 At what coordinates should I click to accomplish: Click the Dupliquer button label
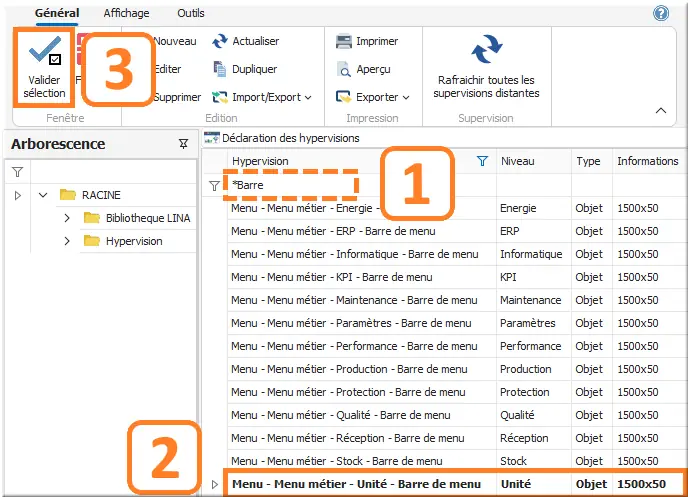point(254,69)
